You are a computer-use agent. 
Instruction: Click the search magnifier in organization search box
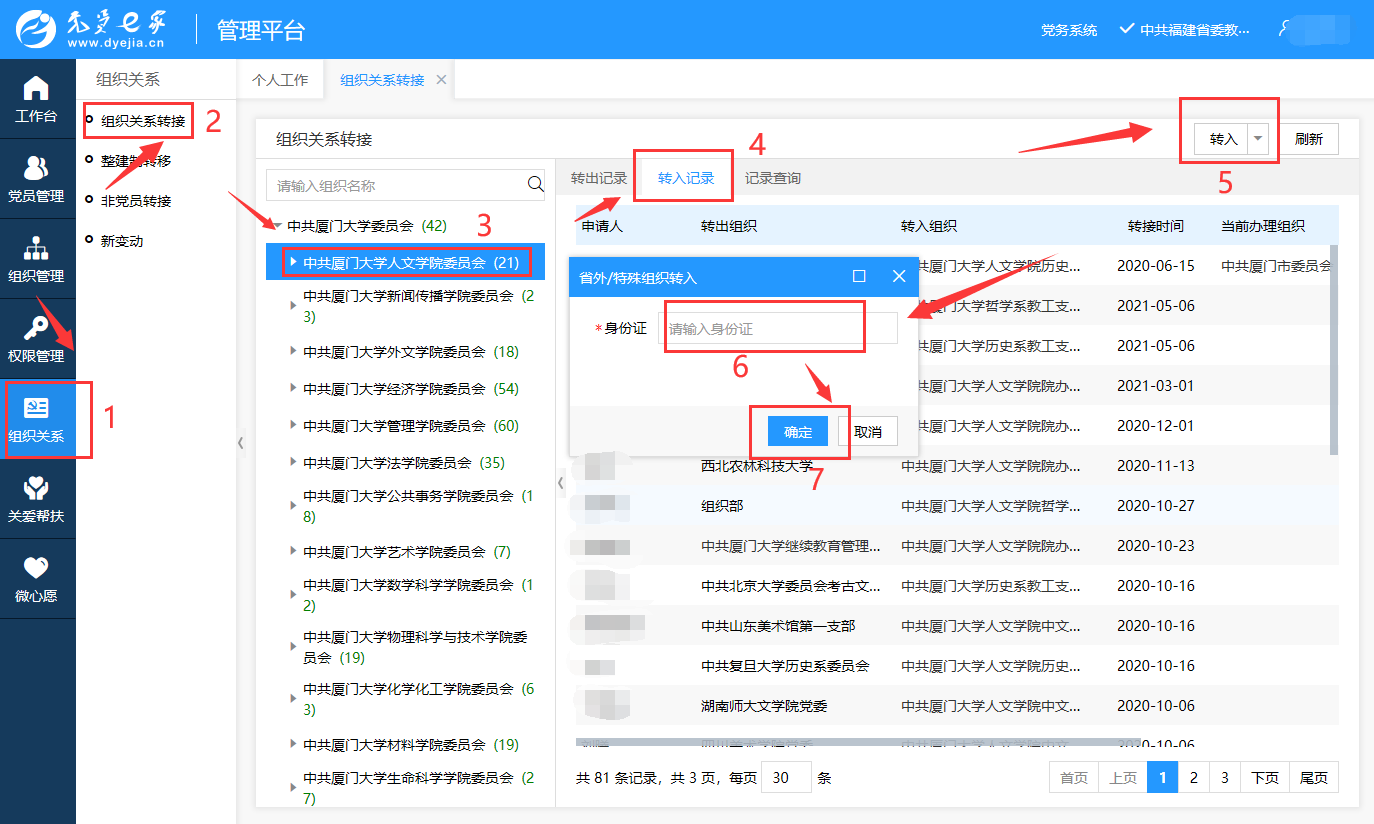[535, 184]
